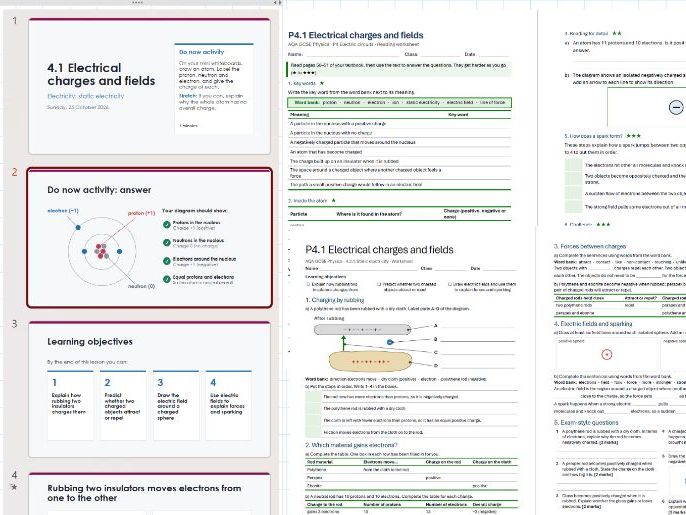Click the 'electron (−1)' label on slide 2
The height and width of the screenshot is (515, 686).
click(63, 210)
